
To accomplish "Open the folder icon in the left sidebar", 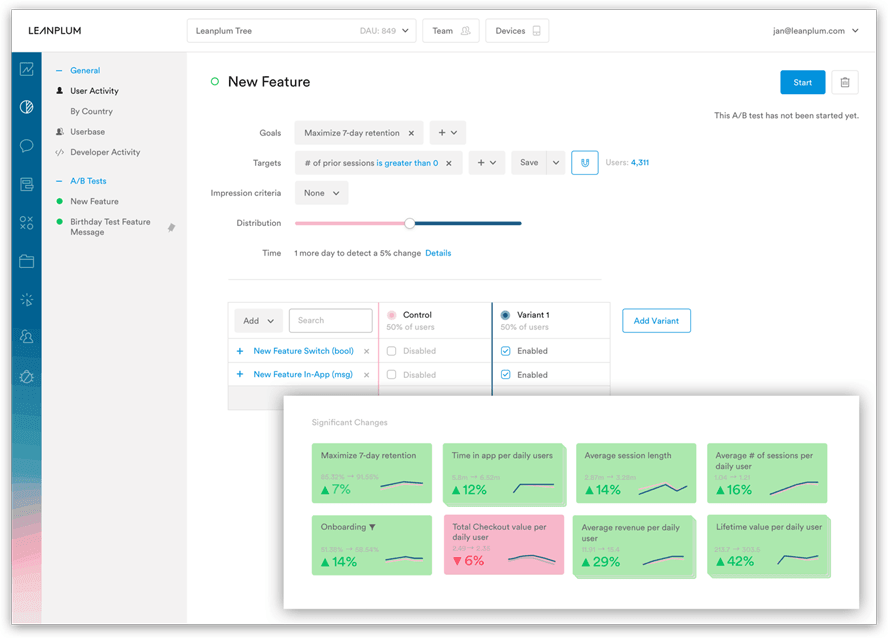I will pyautogui.click(x=27, y=261).
